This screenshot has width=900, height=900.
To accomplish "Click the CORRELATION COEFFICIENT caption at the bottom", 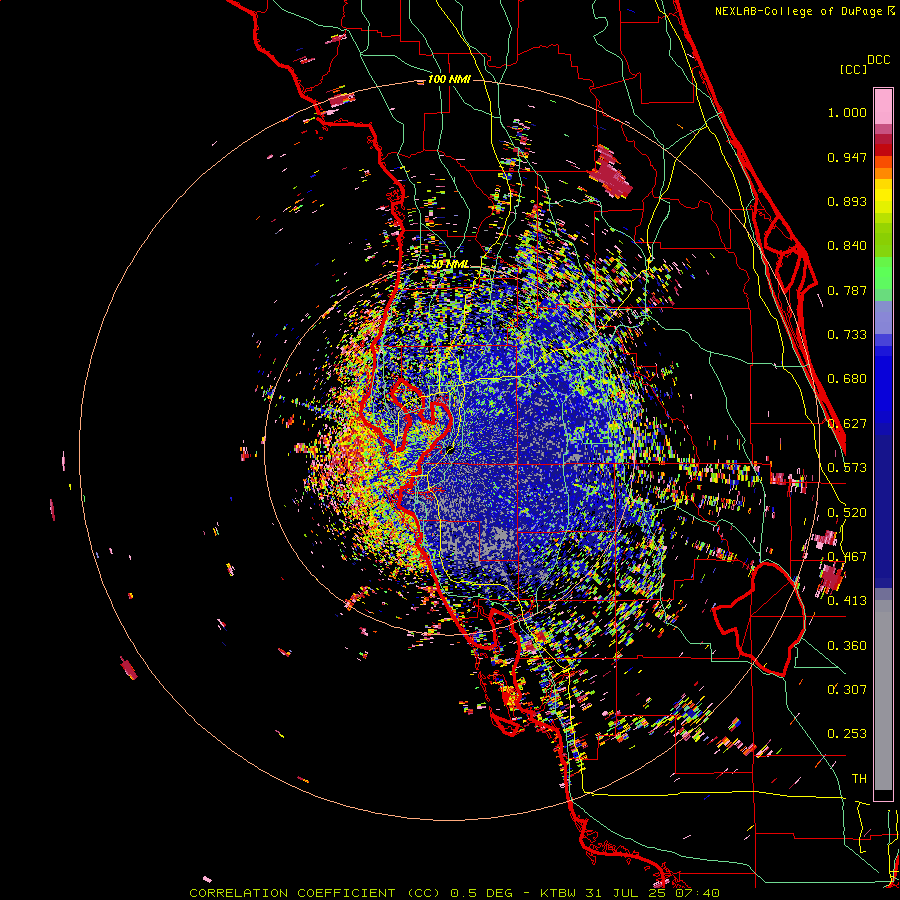I will (454, 893).
